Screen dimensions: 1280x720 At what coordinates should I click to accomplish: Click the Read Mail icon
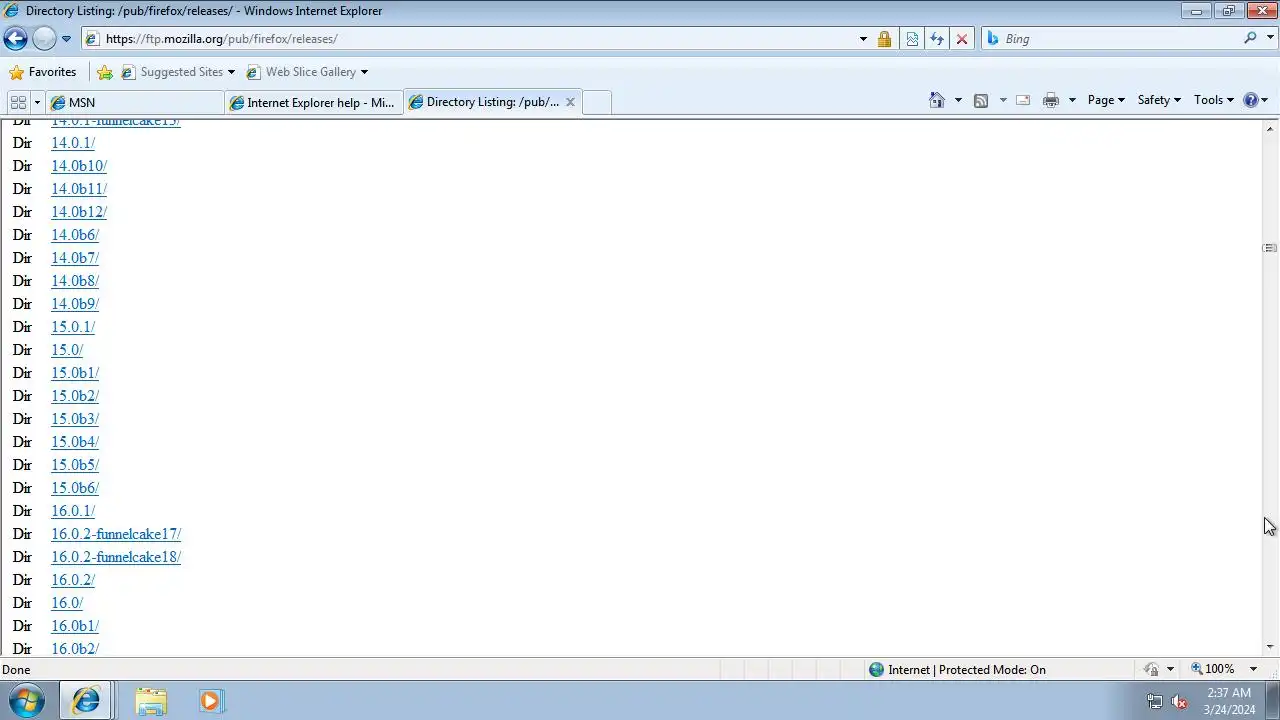pyautogui.click(x=1023, y=100)
